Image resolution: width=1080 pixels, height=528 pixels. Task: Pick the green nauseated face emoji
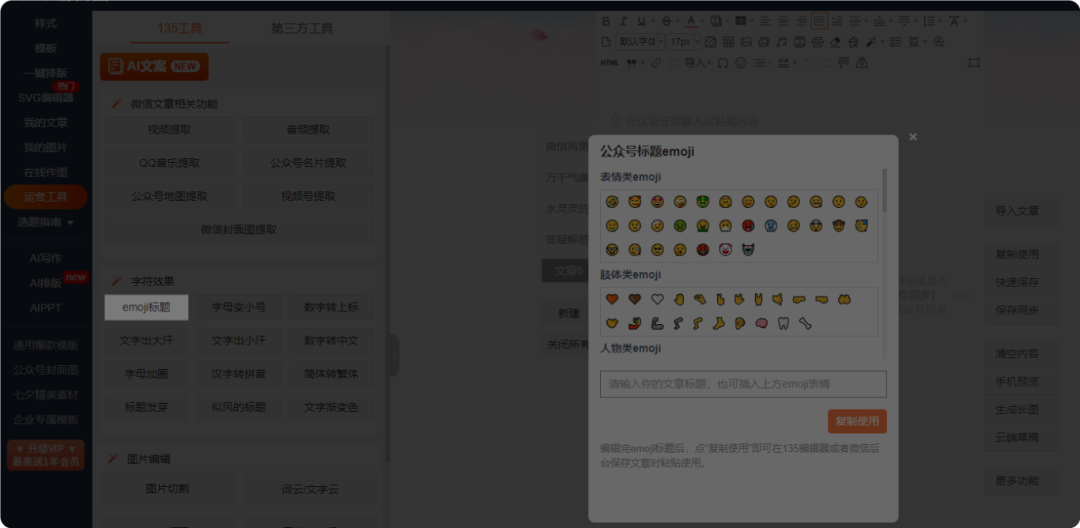click(x=680, y=225)
